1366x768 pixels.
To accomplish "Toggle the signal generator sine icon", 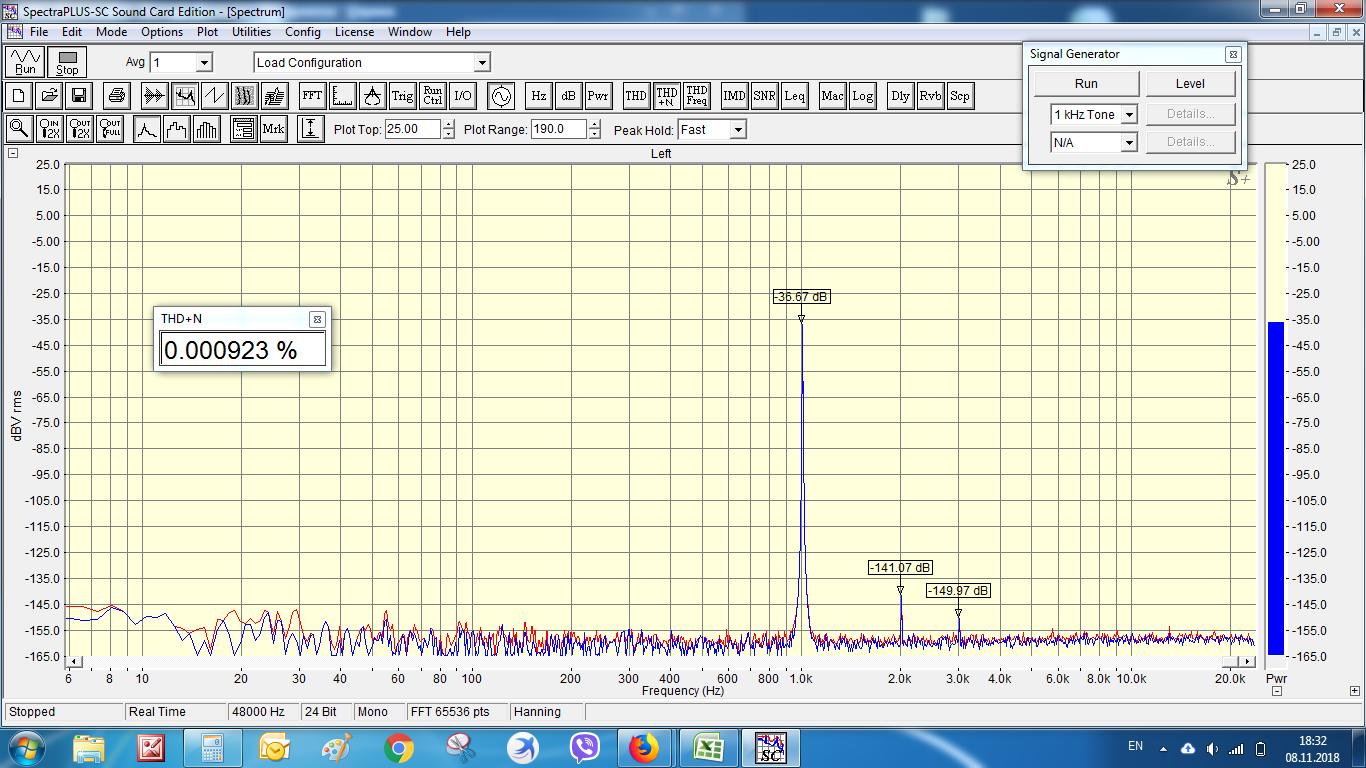I will 499,96.
